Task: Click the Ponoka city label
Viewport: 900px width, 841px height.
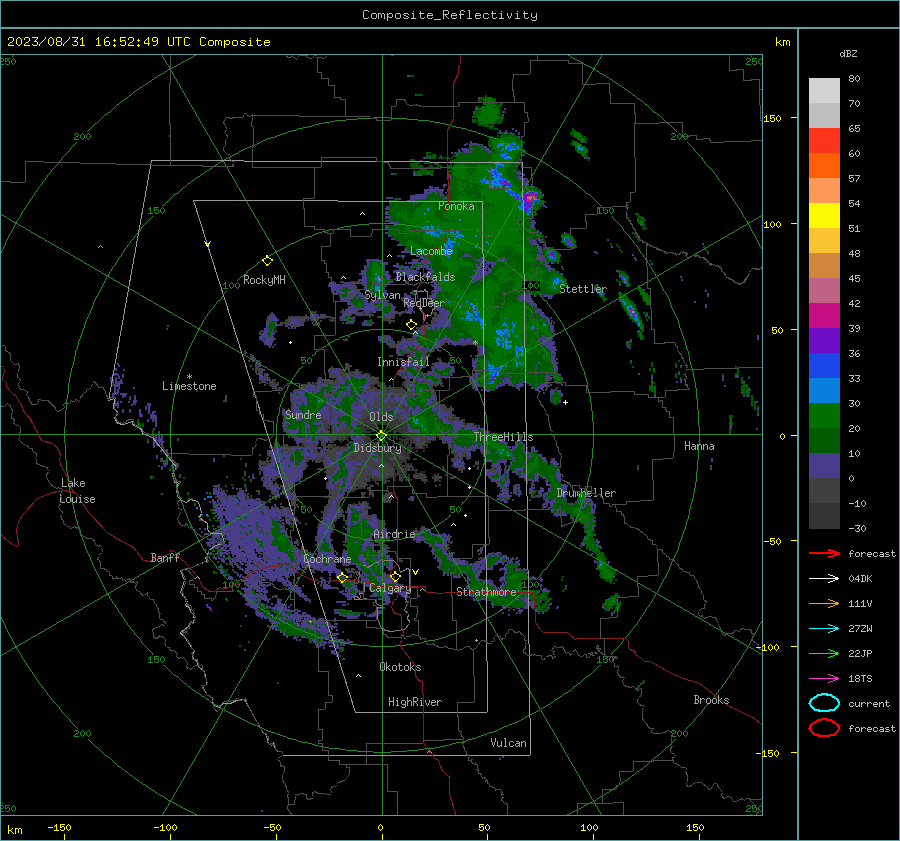Action: click(456, 206)
